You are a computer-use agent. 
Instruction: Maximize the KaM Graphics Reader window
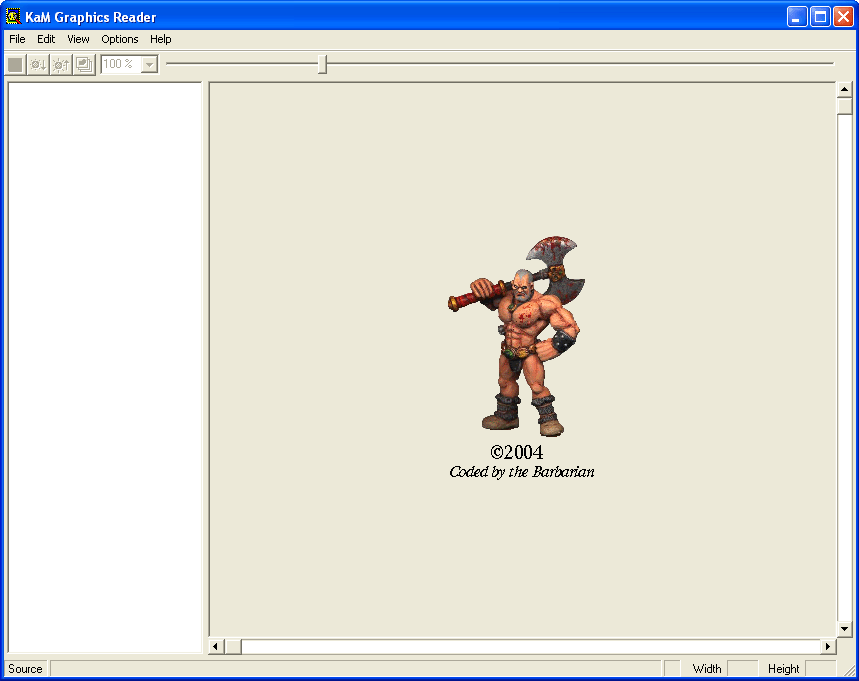point(820,17)
